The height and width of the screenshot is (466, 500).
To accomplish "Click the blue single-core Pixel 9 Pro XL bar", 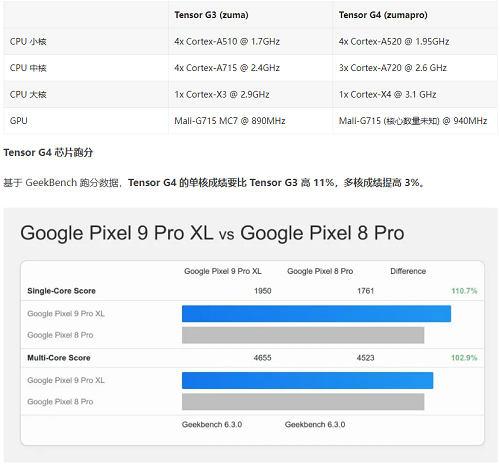I will pos(316,314).
